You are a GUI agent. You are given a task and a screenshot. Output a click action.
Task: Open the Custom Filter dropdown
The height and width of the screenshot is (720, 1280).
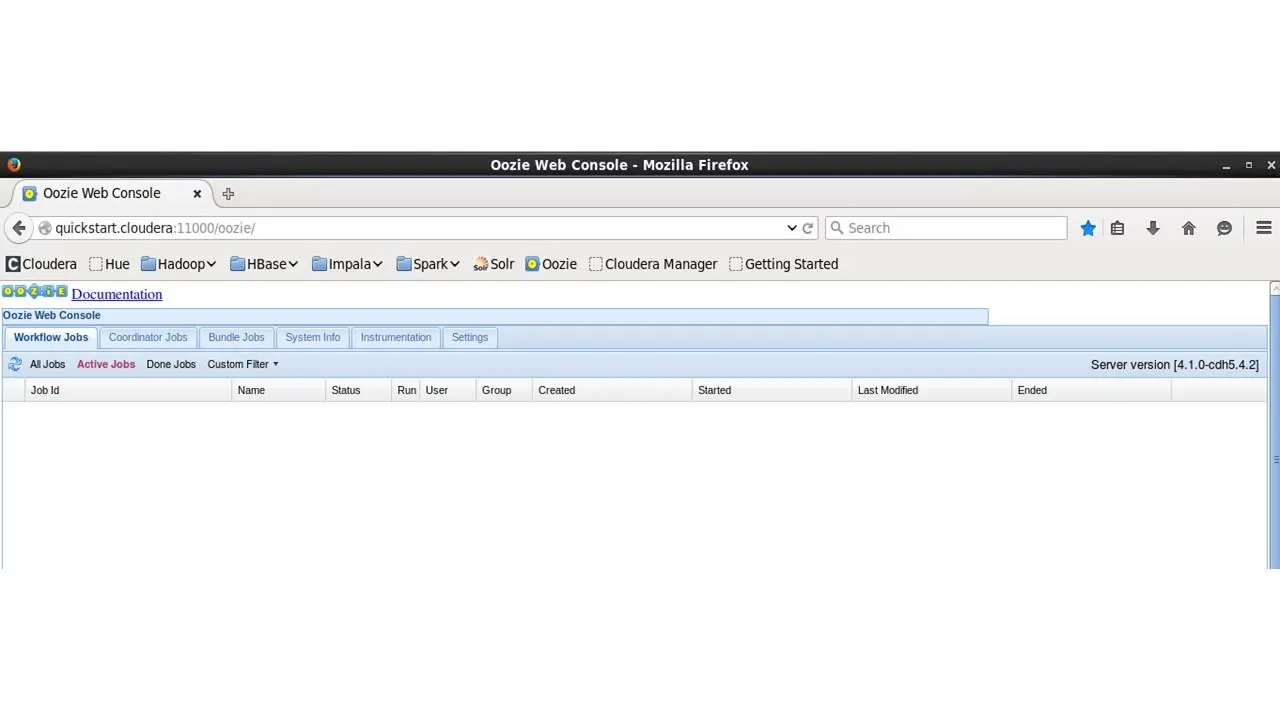243,364
